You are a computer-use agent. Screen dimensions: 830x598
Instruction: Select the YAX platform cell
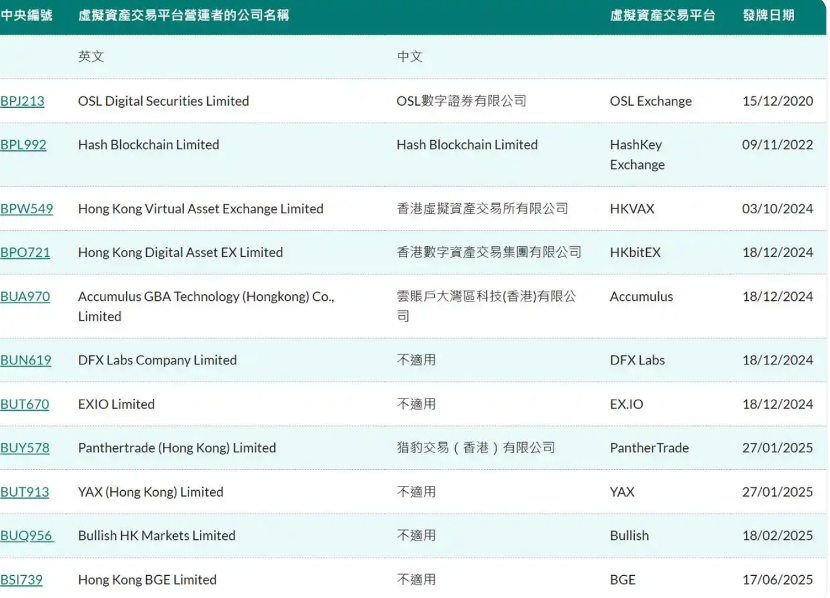click(x=622, y=492)
